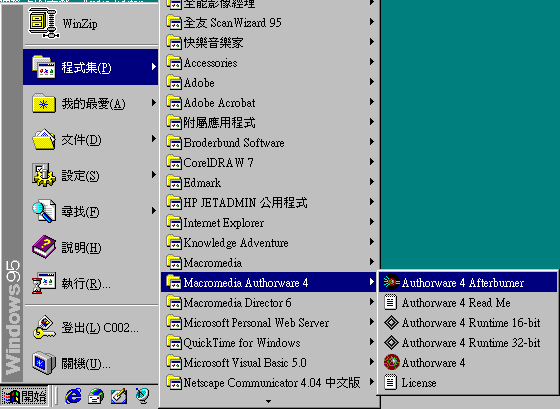Click the 文件 documents folder icon
Image resolution: width=560 pixels, height=409 pixels.
pos(44,139)
